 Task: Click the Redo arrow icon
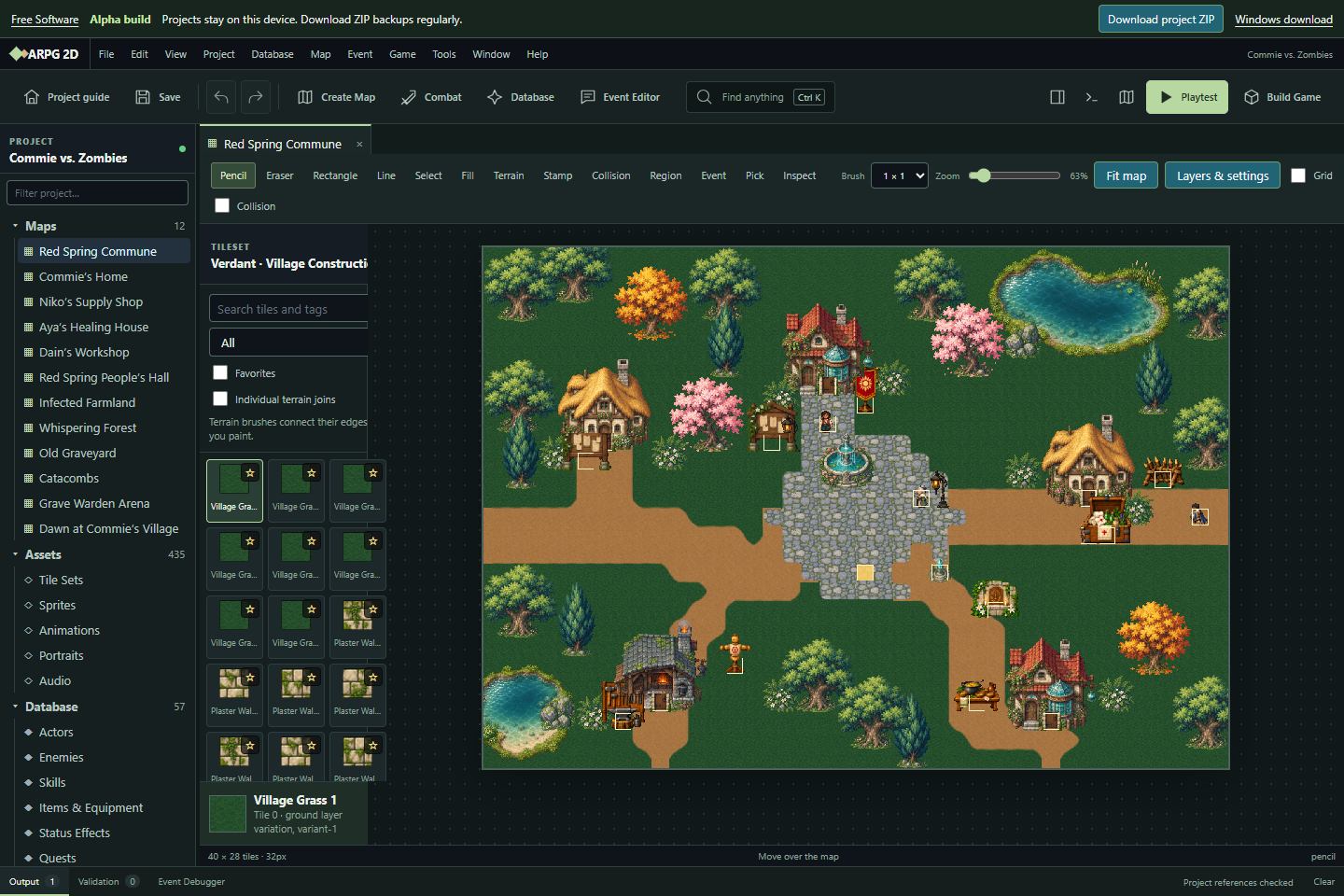point(256,97)
